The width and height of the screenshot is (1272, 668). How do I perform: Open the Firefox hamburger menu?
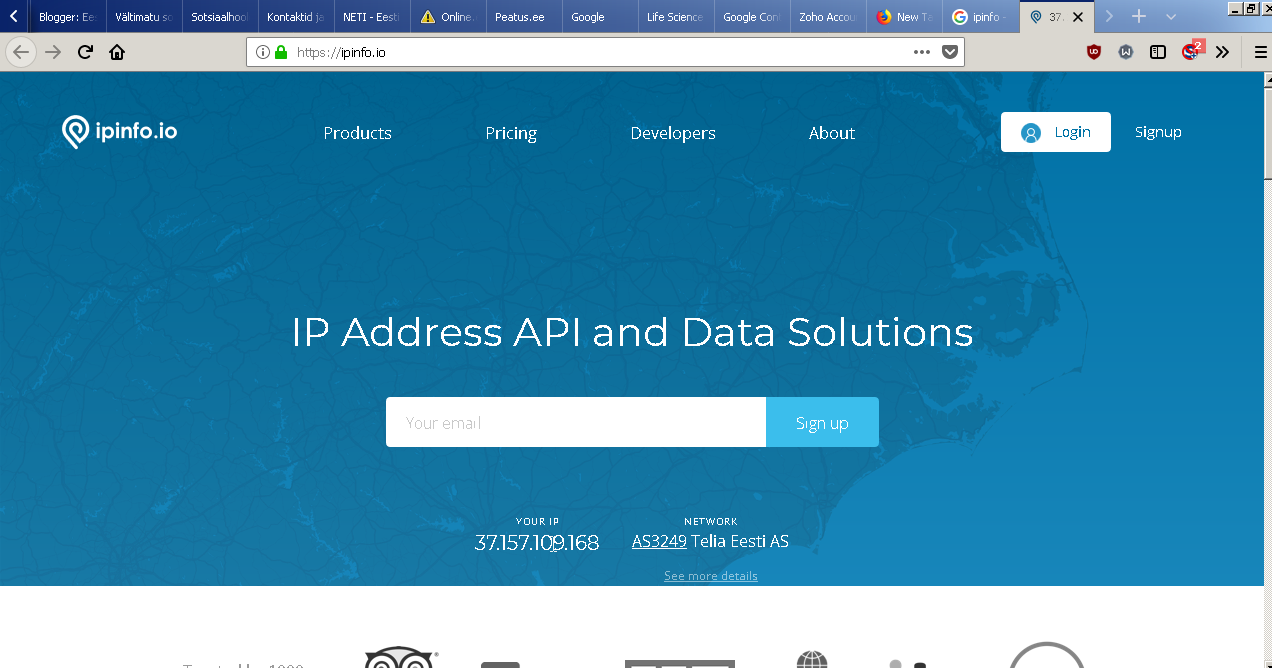1260,52
